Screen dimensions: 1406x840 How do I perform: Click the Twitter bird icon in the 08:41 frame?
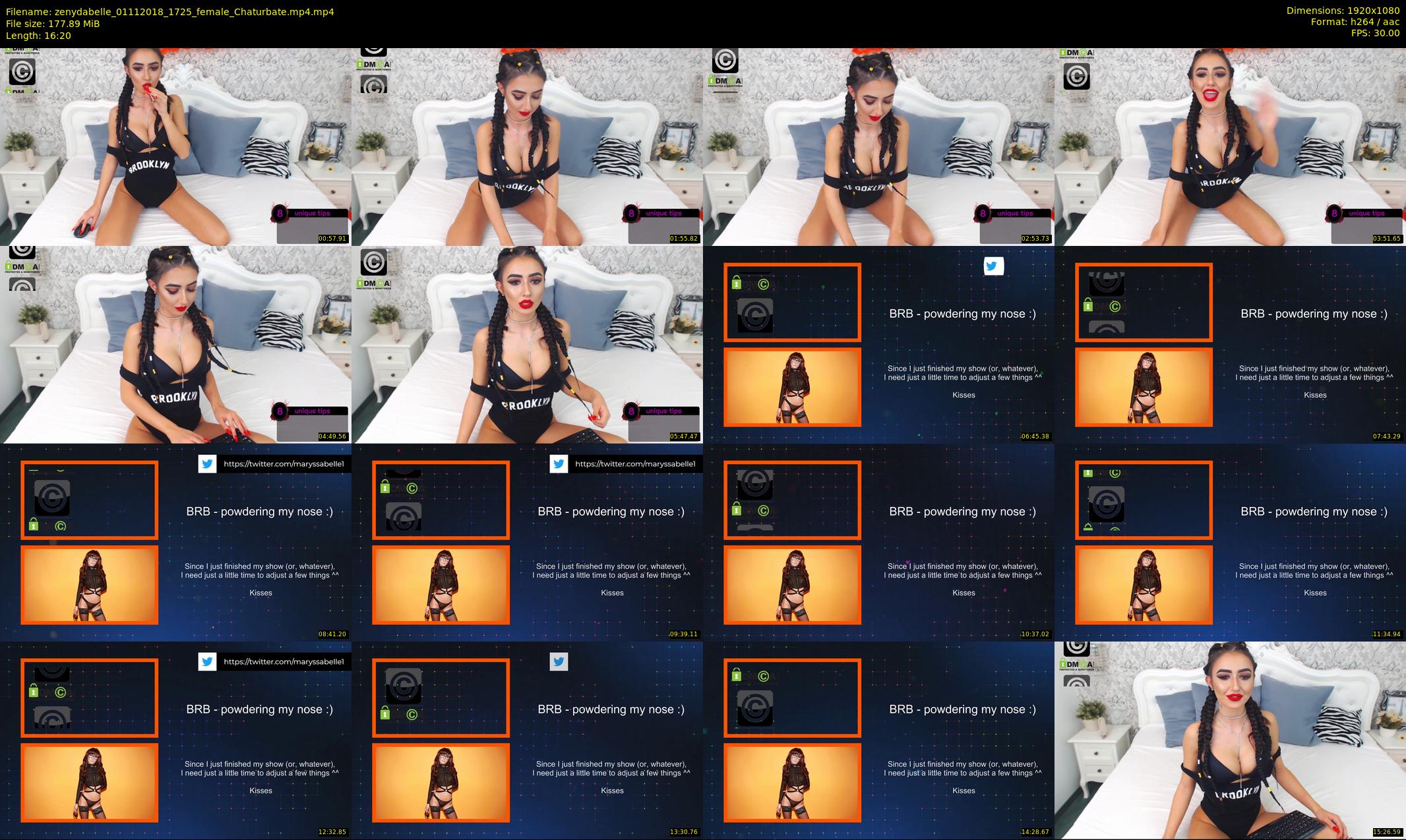[x=207, y=464]
